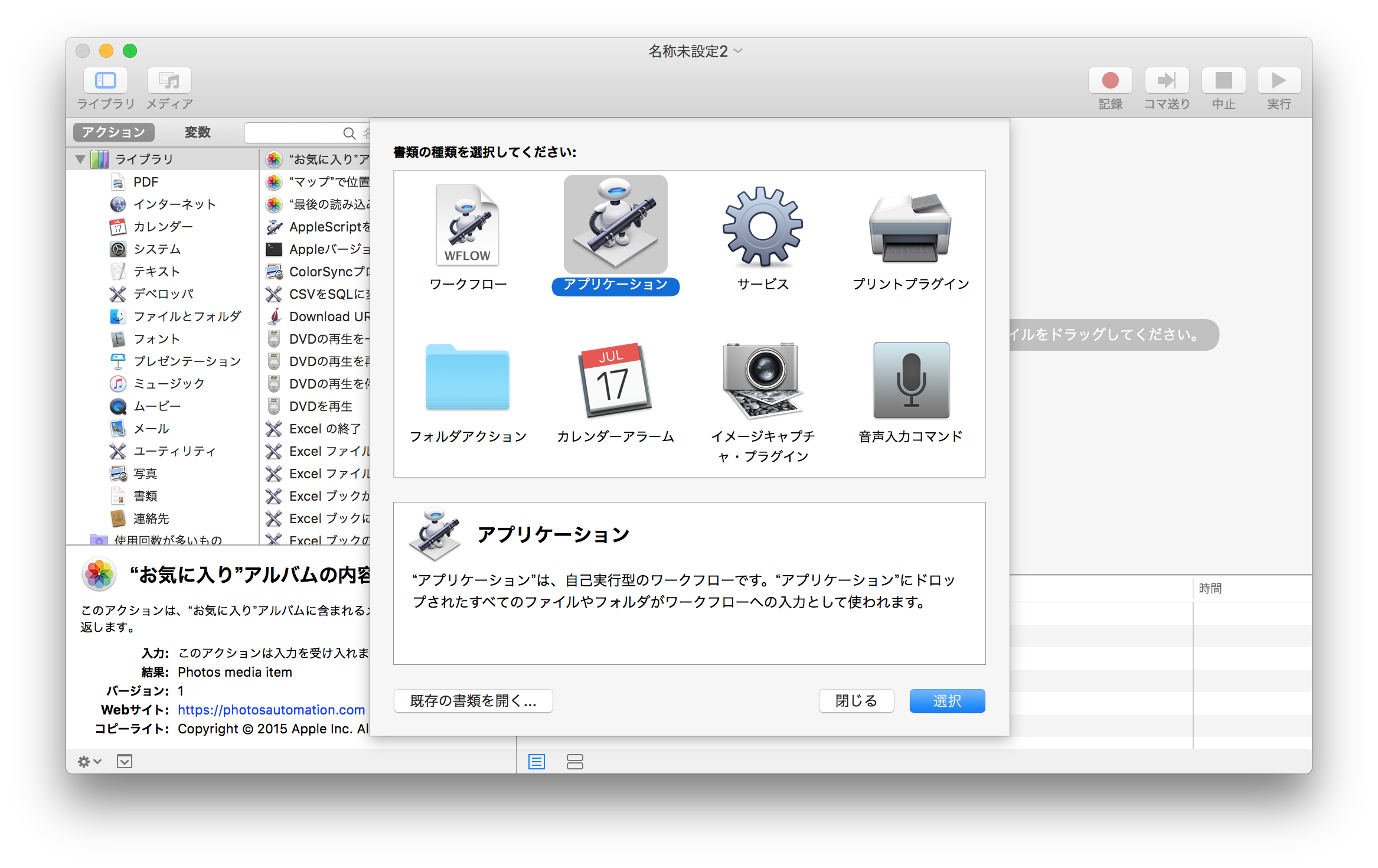Open the 名称未設定2 title dropdown
Image resolution: width=1378 pixels, height=868 pixels.
point(738,51)
